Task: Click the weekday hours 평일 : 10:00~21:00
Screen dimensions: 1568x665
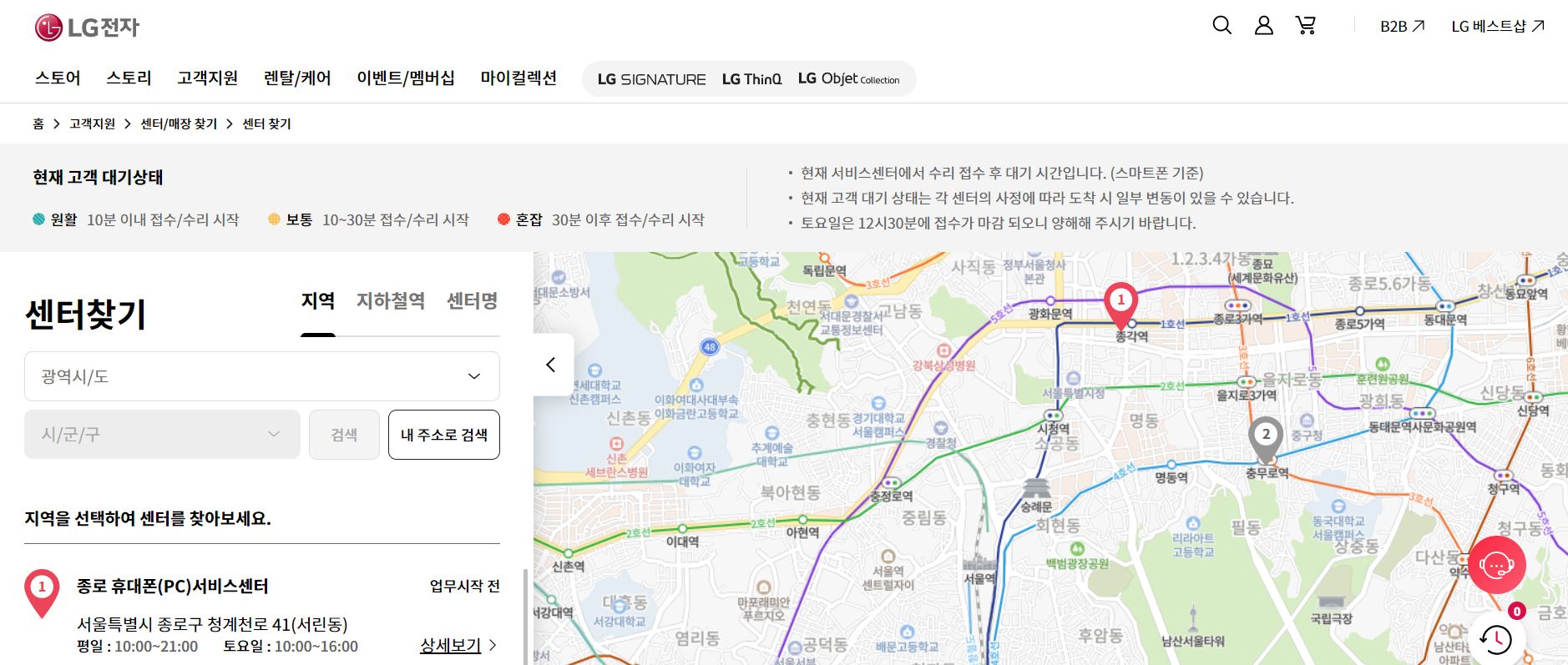Action: click(138, 647)
